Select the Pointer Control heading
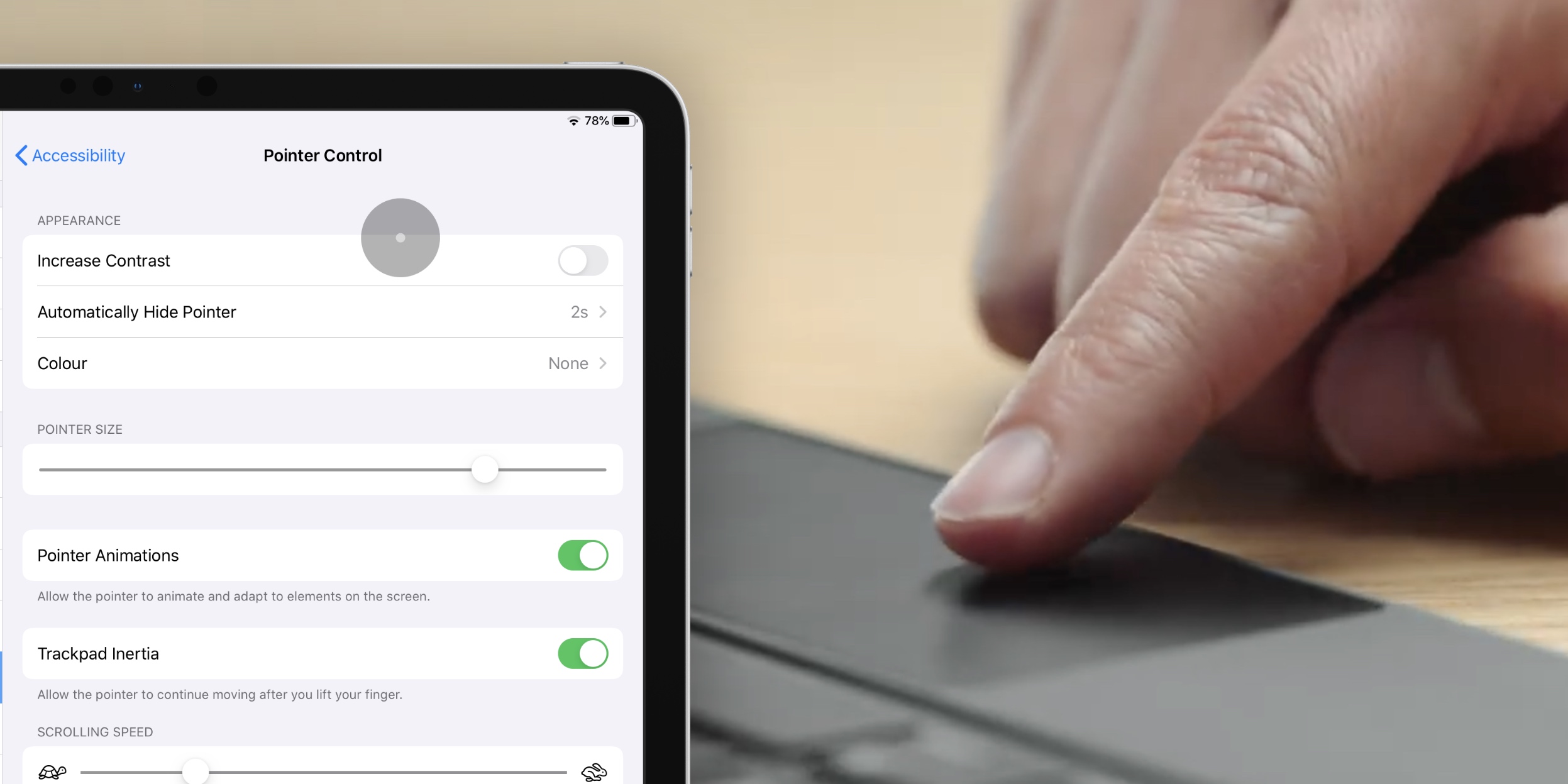The width and height of the screenshot is (1568, 784). point(321,155)
